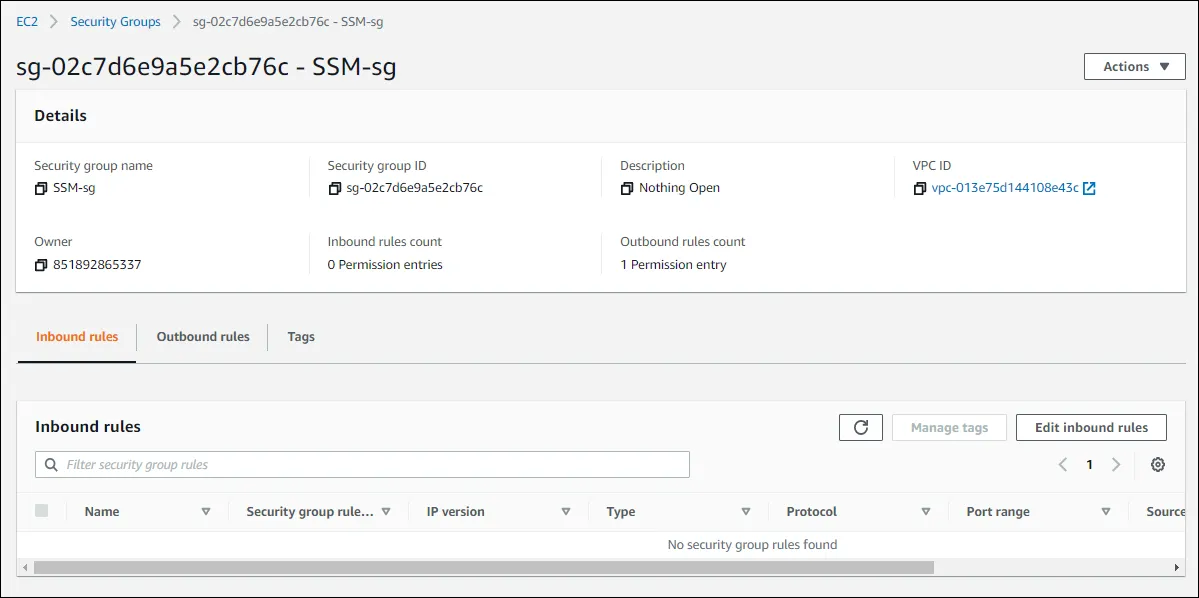1199x598 pixels.
Task: Sort the Protocol column using its arrow
Action: point(926,512)
